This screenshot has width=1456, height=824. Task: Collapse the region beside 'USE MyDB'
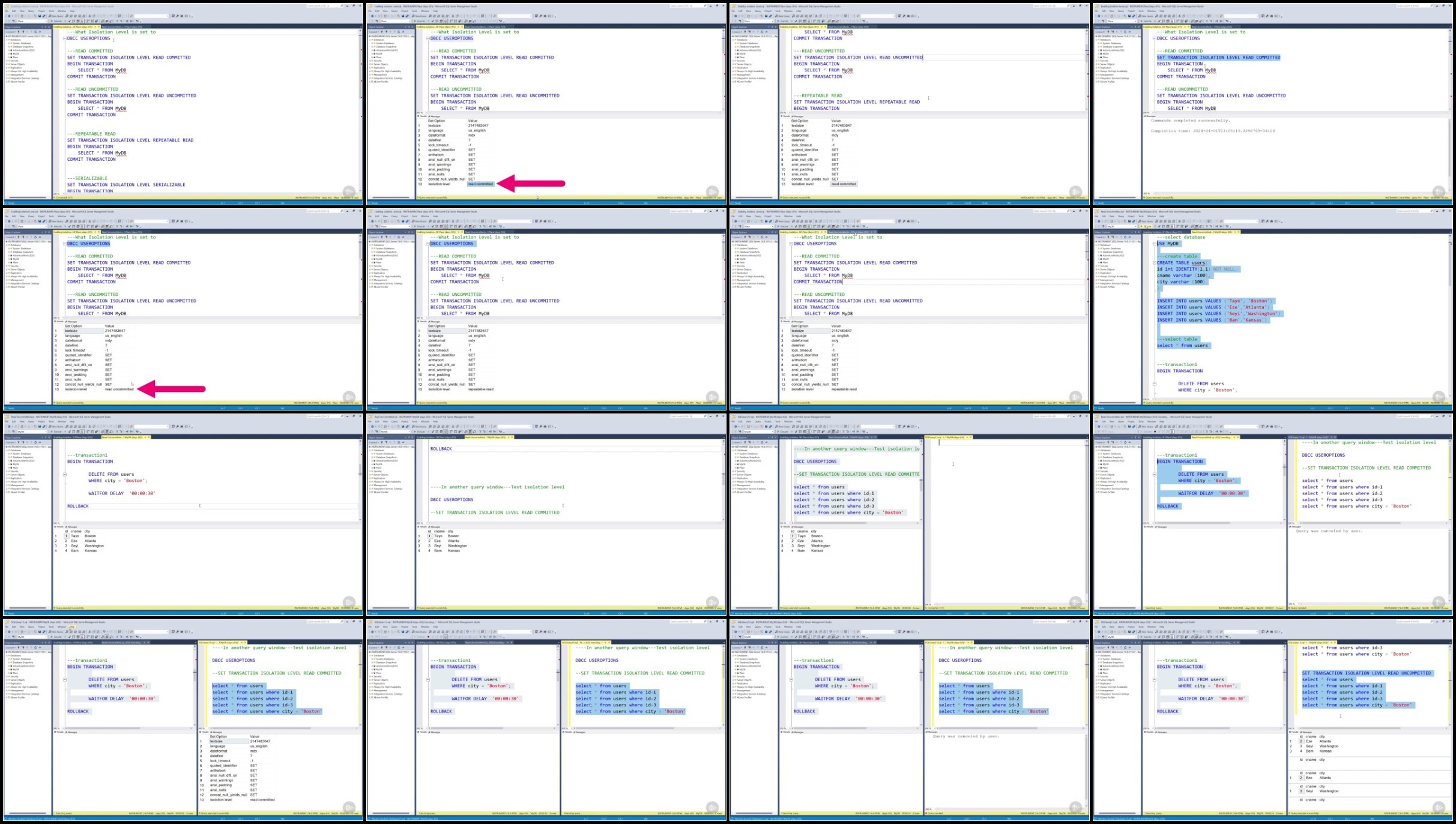coord(1155,244)
